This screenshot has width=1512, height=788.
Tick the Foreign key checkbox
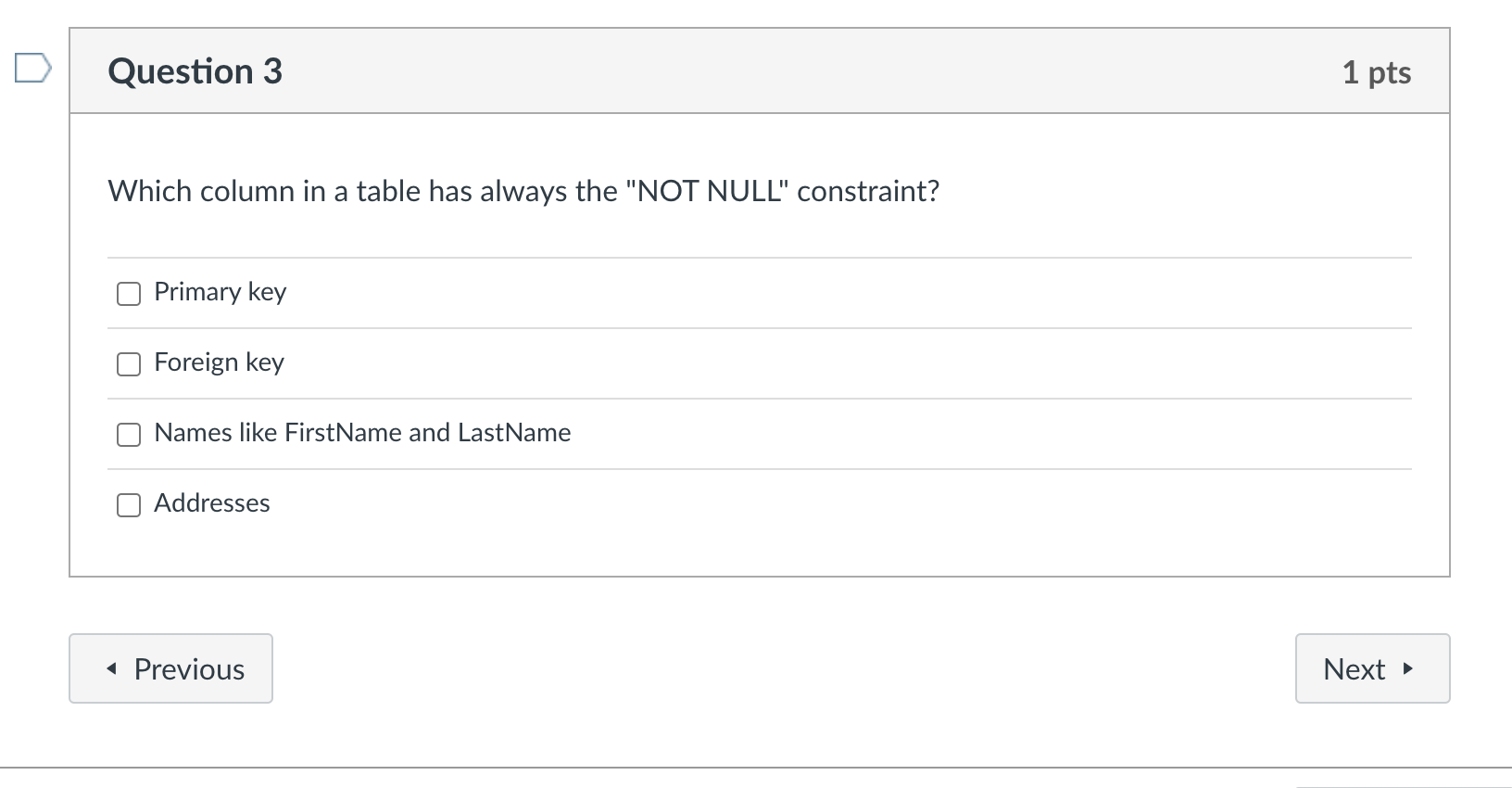[x=129, y=364]
